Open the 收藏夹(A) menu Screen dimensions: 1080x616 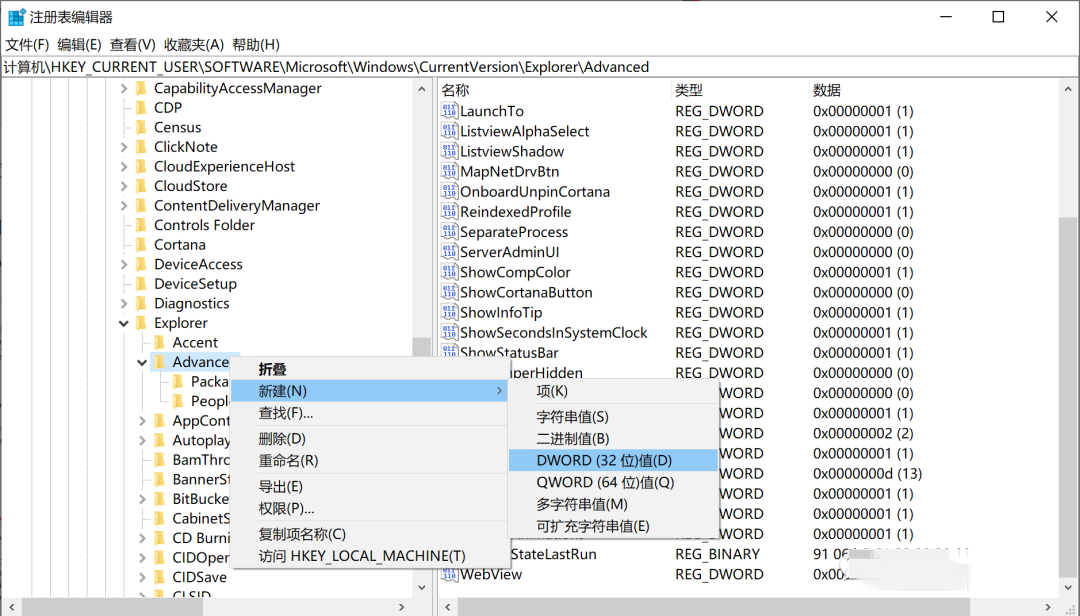click(x=194, y=45)
